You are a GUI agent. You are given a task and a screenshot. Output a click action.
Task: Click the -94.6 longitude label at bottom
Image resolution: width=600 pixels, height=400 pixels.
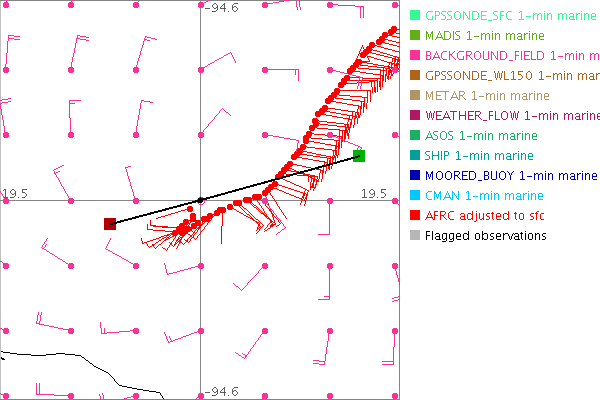click(x=221, y=392)
